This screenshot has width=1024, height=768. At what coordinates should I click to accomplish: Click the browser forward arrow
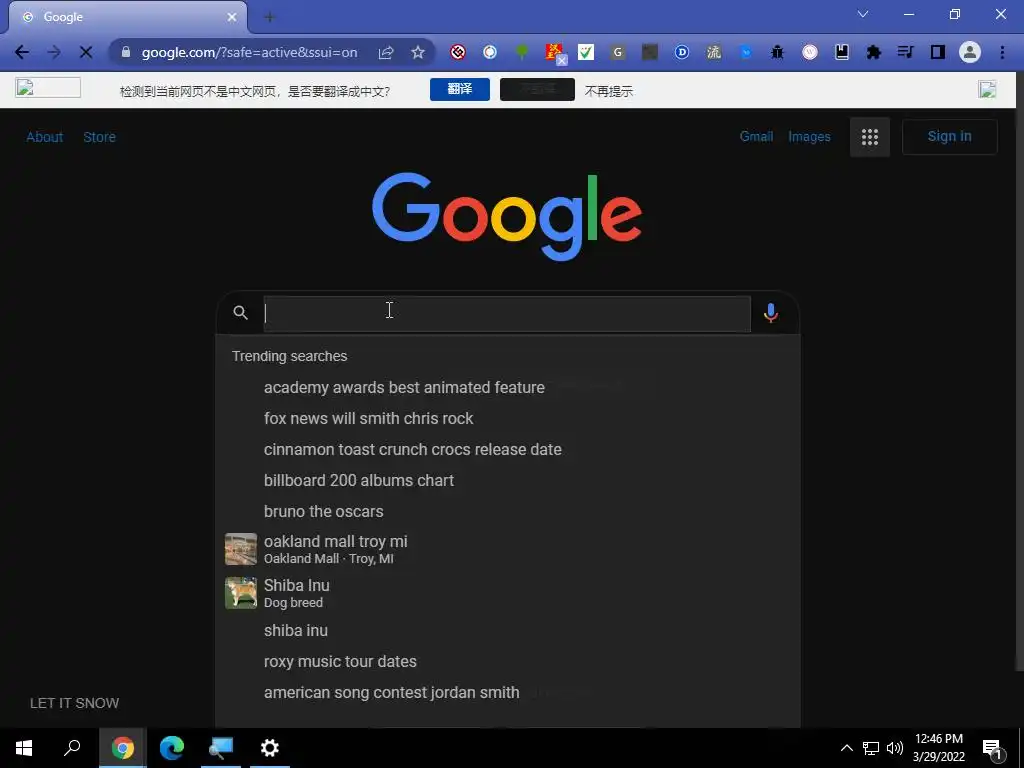point(54,52)
